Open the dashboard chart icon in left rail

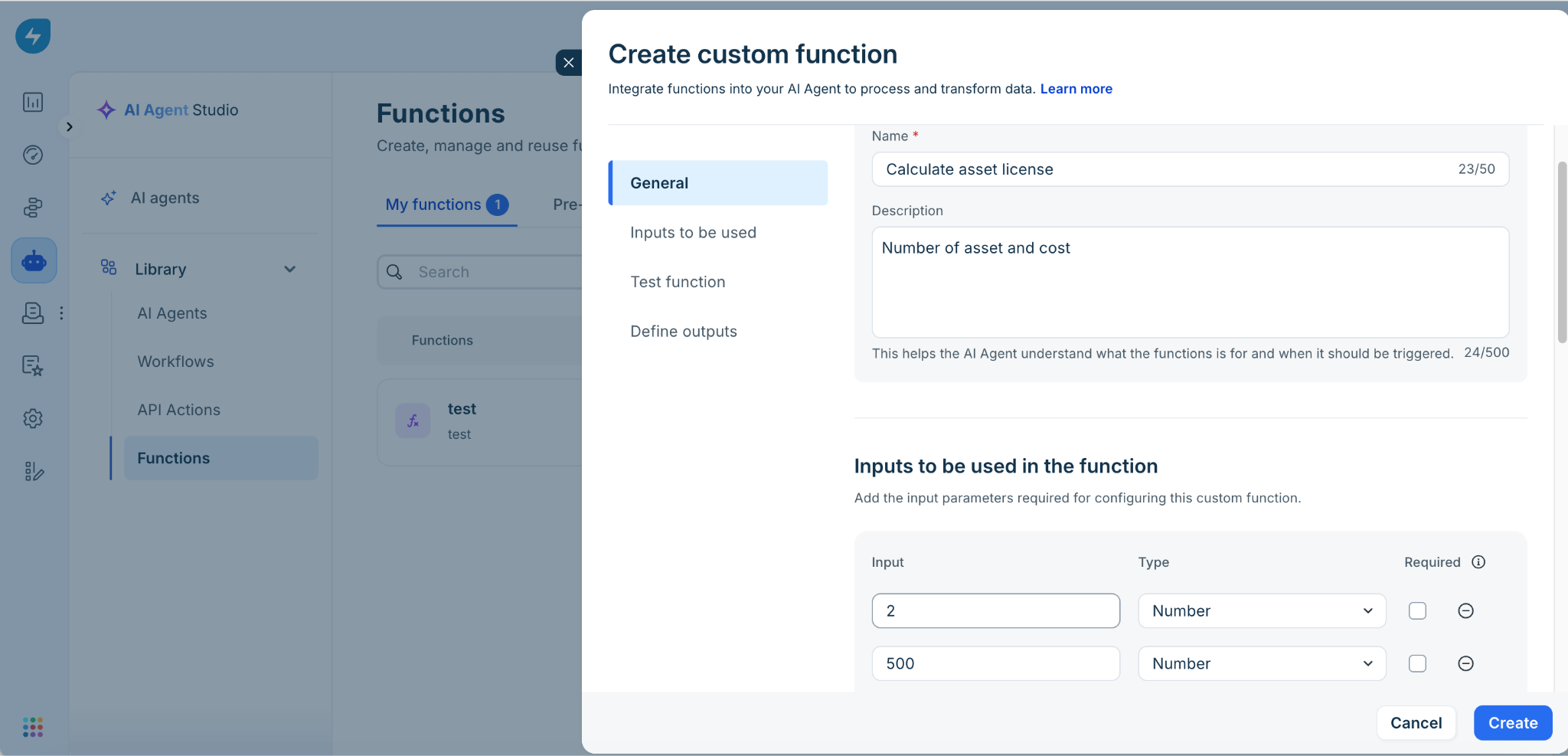(33, 102)
